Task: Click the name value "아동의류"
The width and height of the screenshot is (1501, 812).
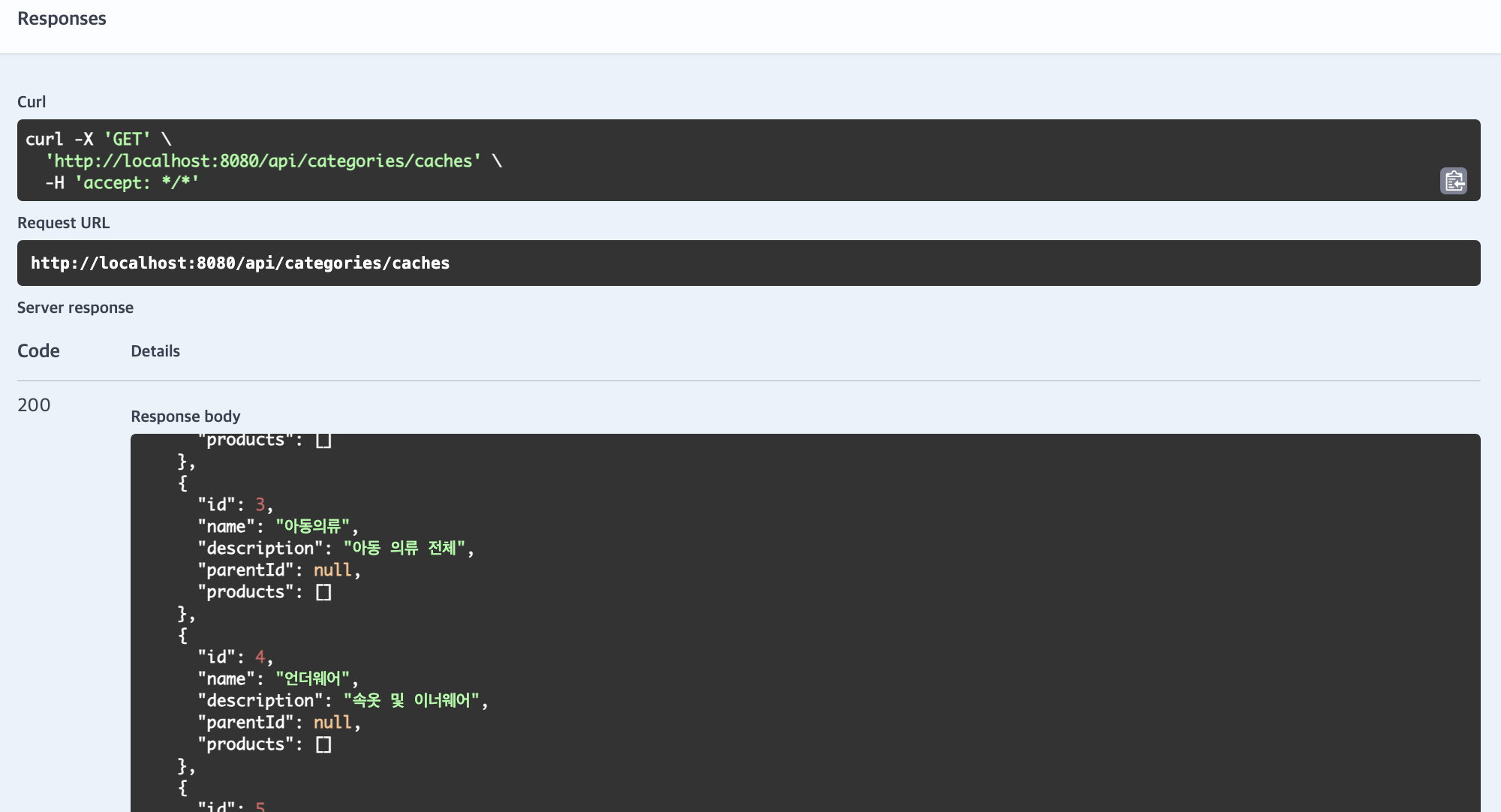Action: (x=312, y=526)
